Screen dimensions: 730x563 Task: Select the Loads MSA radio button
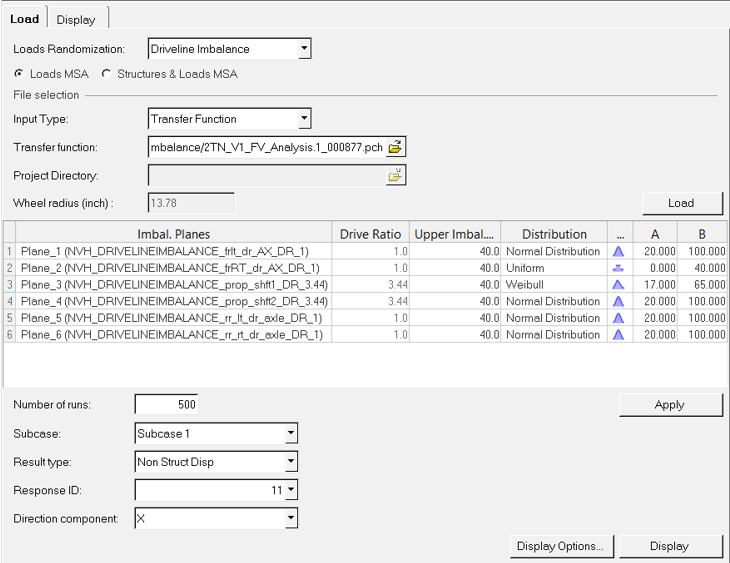(x=19, y=74)
